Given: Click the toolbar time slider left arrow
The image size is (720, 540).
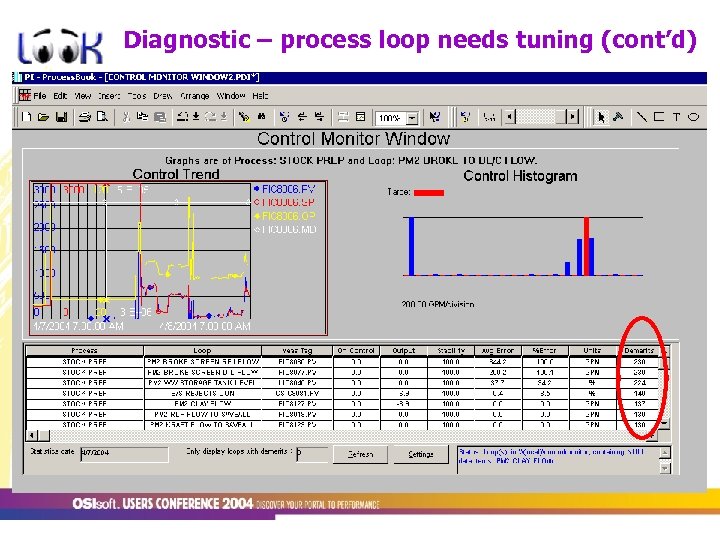Looking at the screenshot, I should pyautogui.click(x=509, y=117).
